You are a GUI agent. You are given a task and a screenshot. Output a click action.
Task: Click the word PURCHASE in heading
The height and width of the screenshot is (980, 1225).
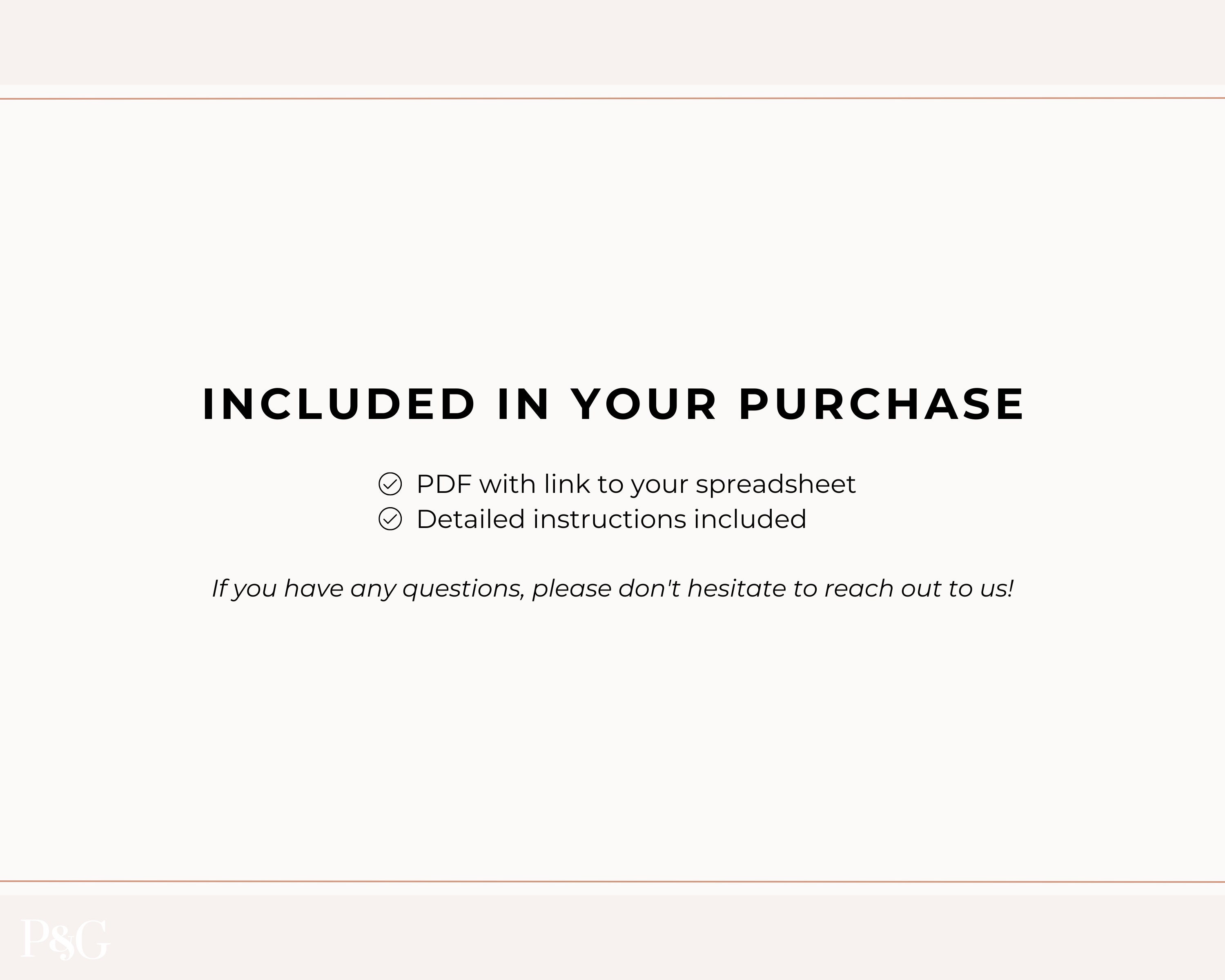click(x=881, y=405)
